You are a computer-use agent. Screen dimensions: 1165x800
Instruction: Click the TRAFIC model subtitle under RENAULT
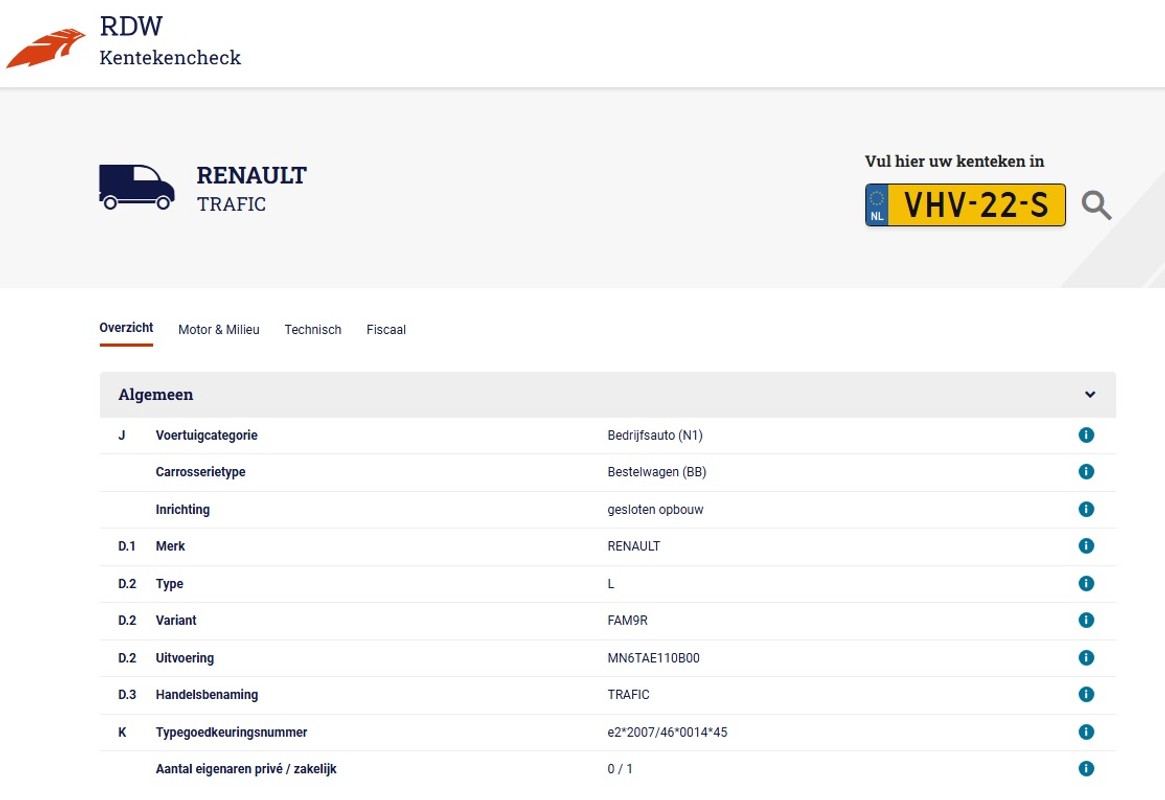231,204
